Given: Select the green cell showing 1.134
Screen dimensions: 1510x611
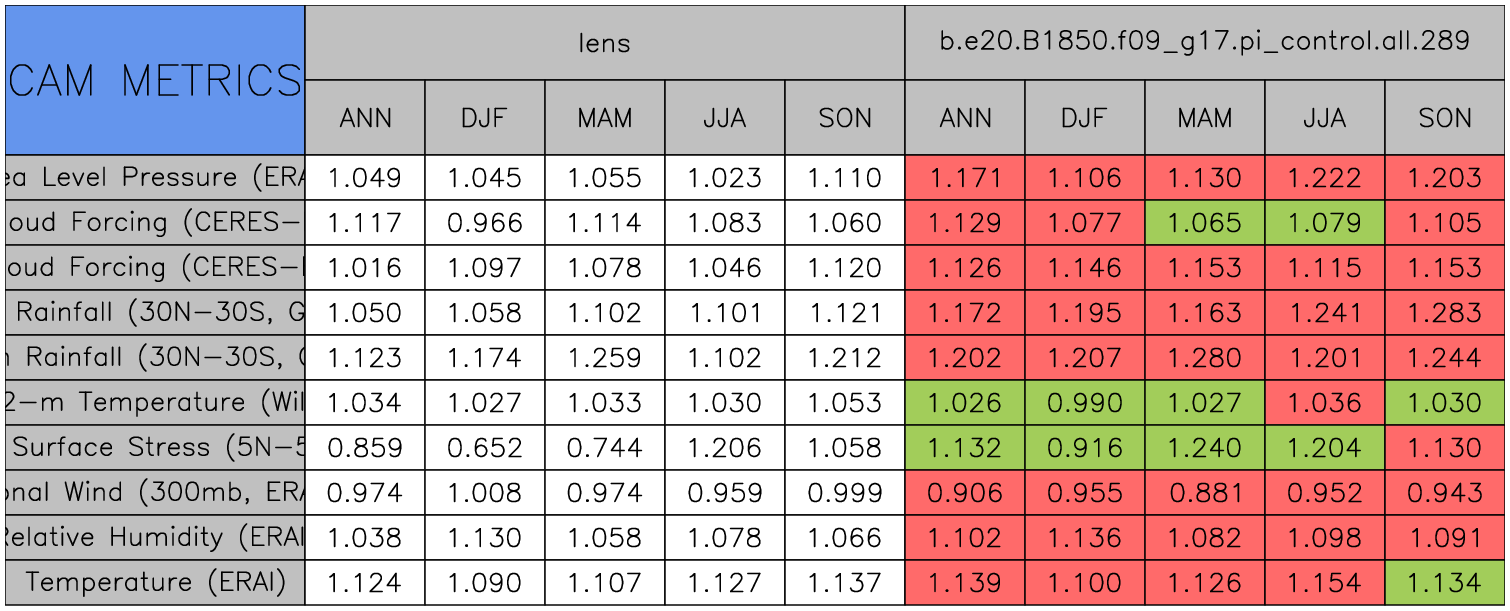Looking at the screenshot, I should (1445, 582).
